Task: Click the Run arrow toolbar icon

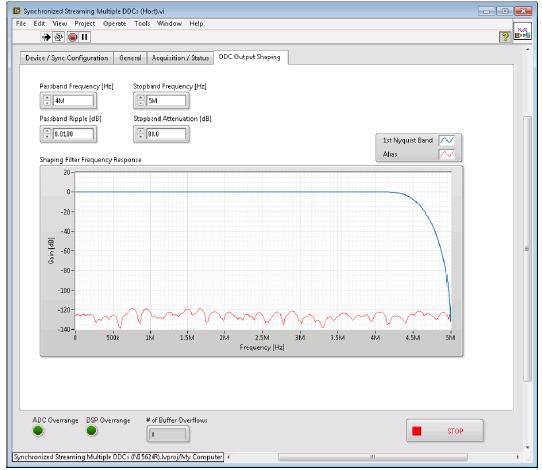Action: pos(46,37)
